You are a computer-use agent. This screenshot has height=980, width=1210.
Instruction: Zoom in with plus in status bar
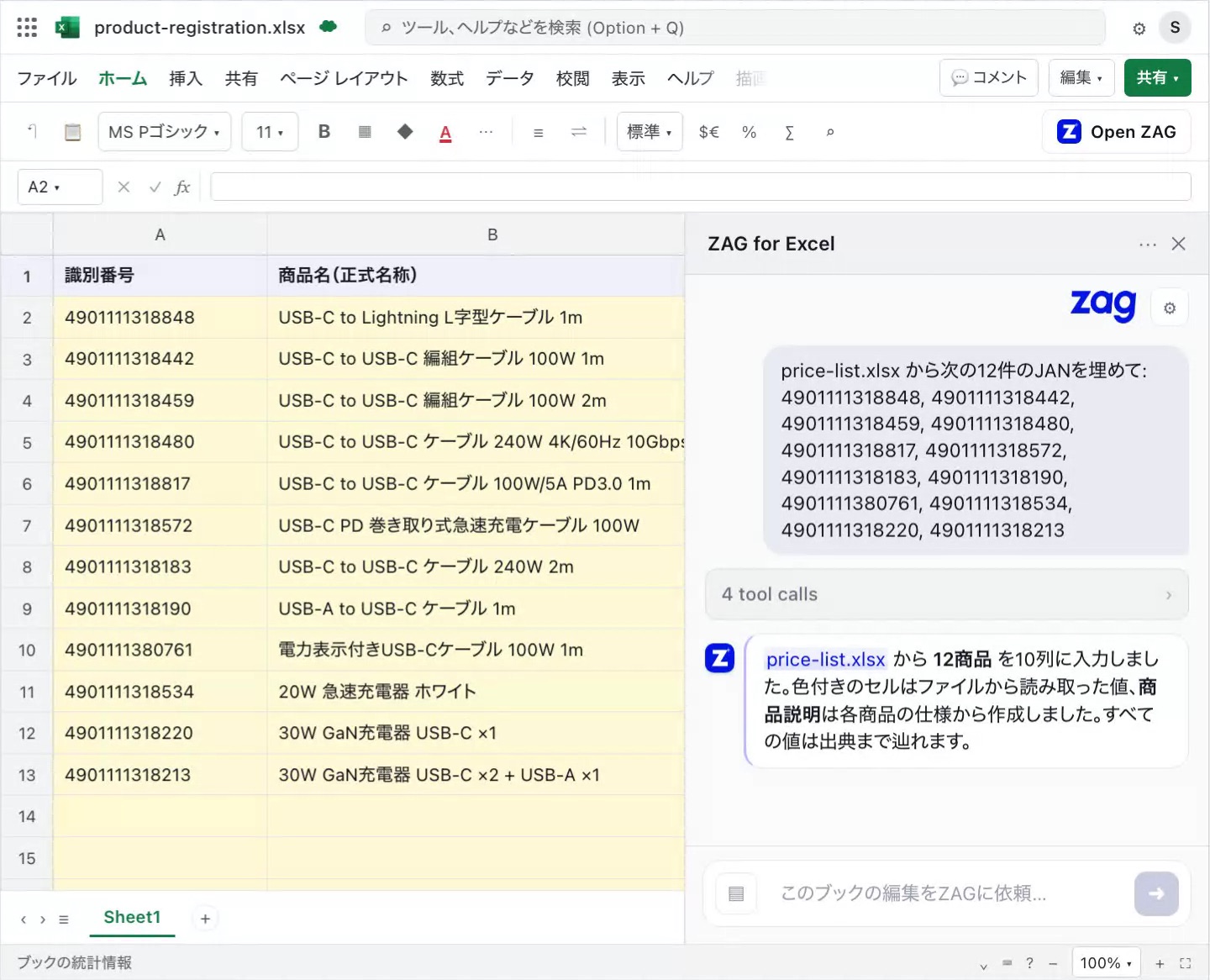click(1160, 963)
